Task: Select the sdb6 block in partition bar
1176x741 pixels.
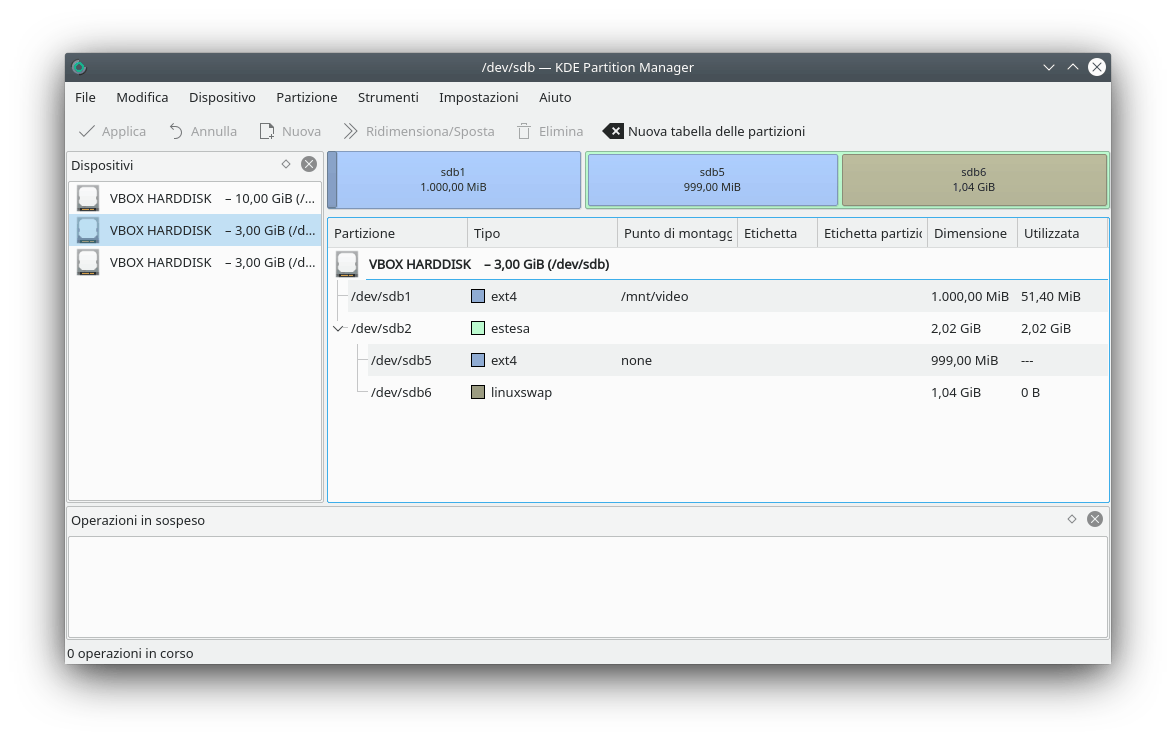Action: pyautogui.click(x=974, y=180)
